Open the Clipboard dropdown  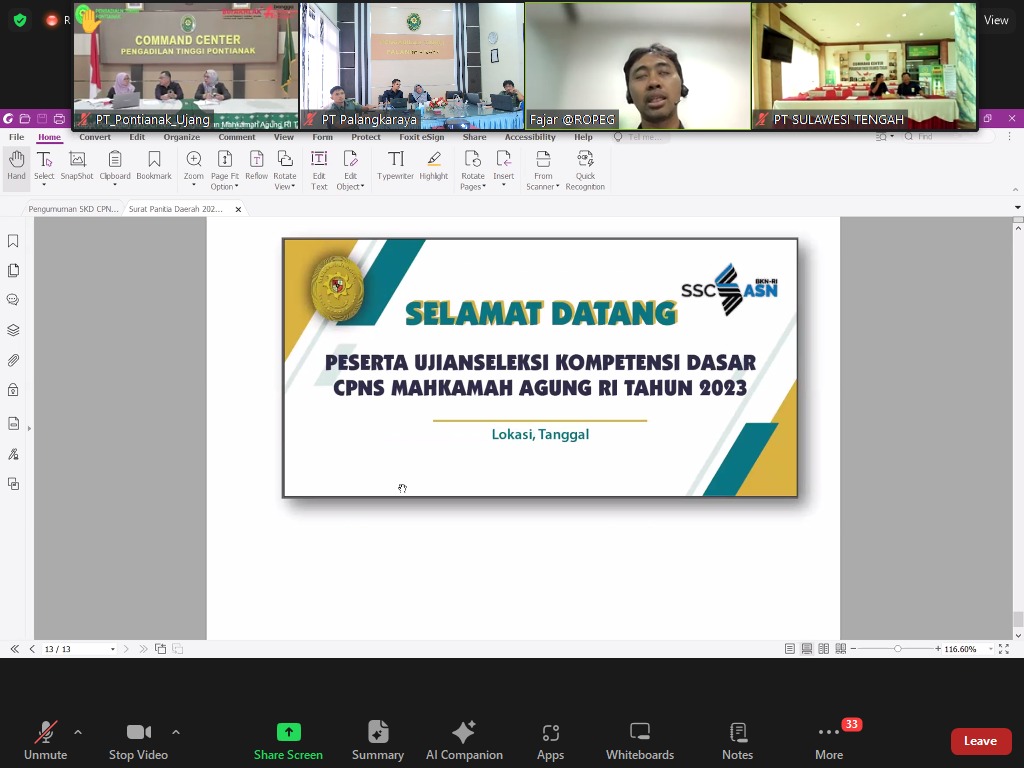click(x=115, y=185)
